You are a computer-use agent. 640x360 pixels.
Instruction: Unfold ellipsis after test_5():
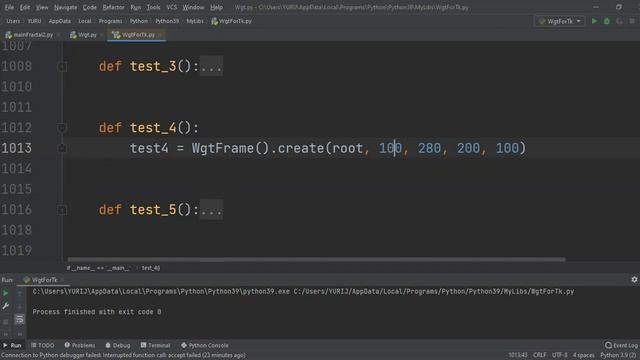pos(211,210)
